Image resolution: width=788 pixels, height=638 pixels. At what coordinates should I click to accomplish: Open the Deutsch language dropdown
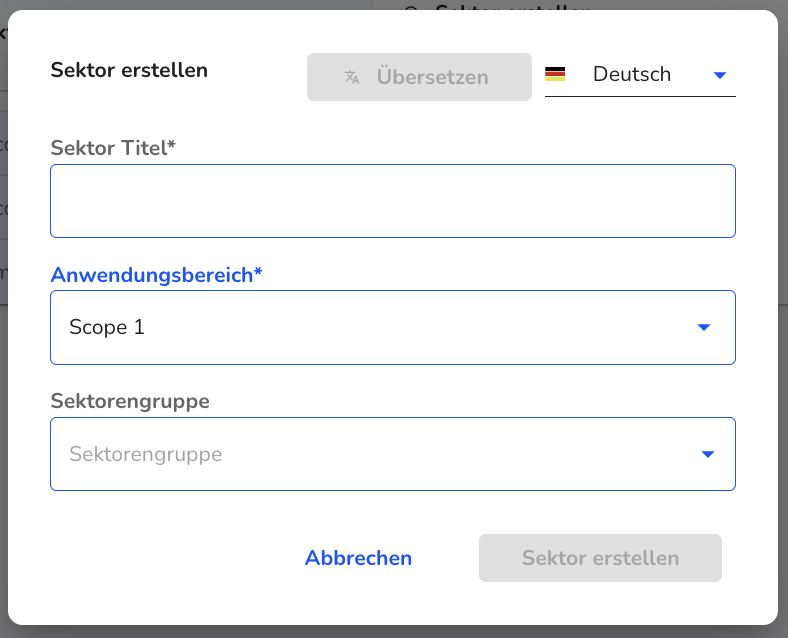coord(640,74)
